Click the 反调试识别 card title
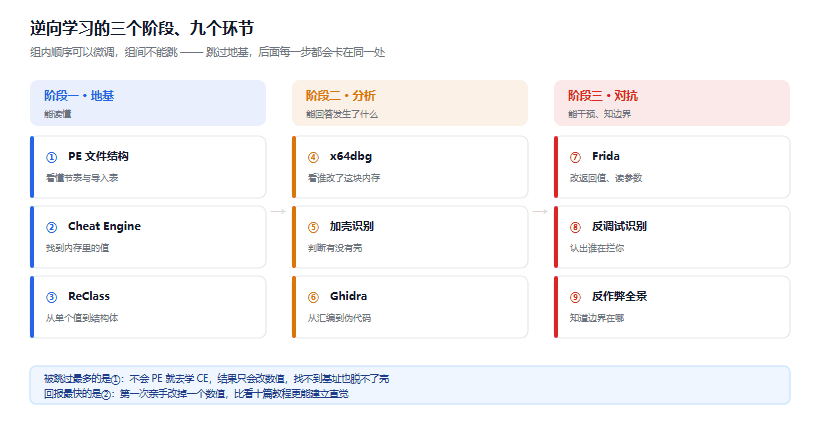 pos(619,226)
